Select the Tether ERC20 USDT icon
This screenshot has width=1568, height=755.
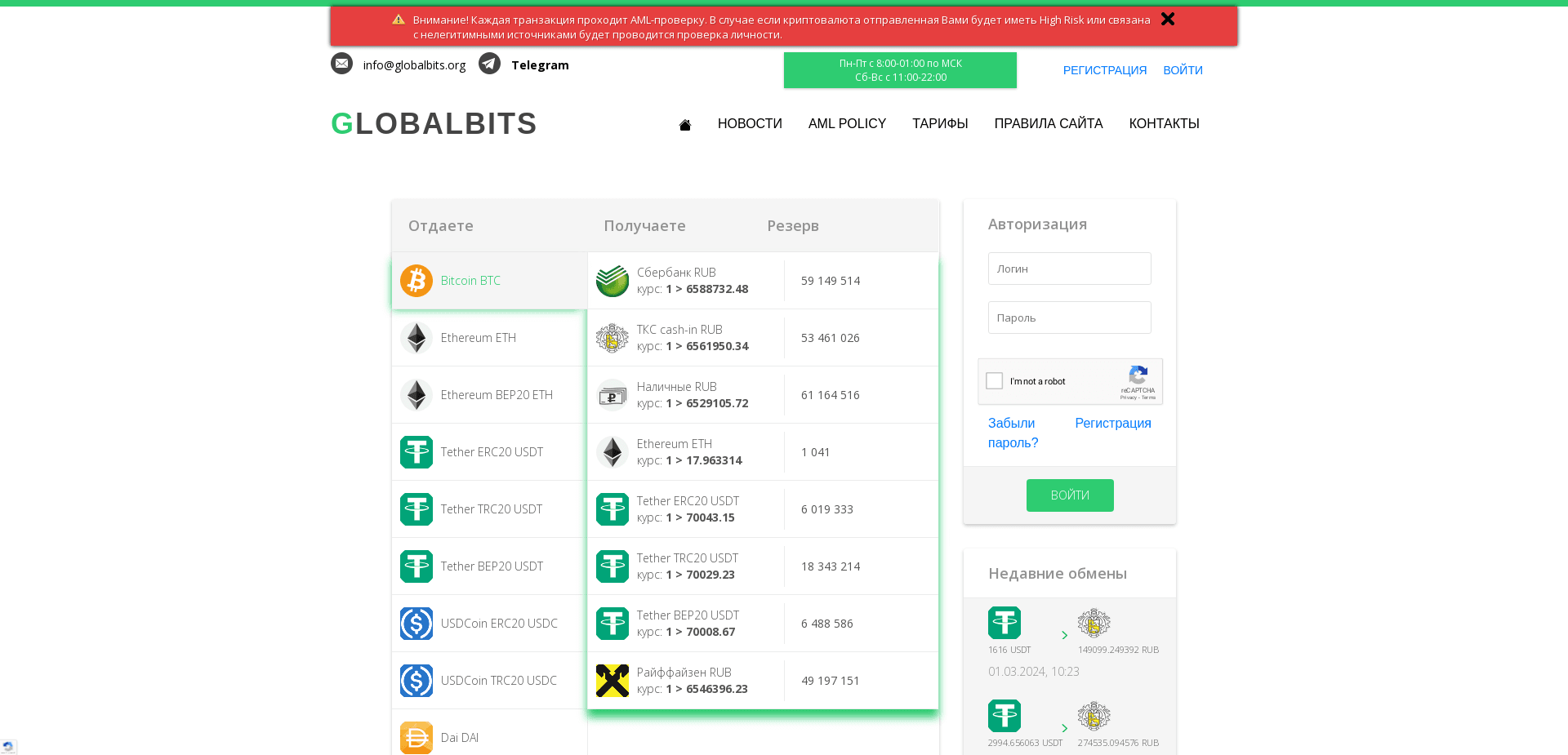click(416, 451)
